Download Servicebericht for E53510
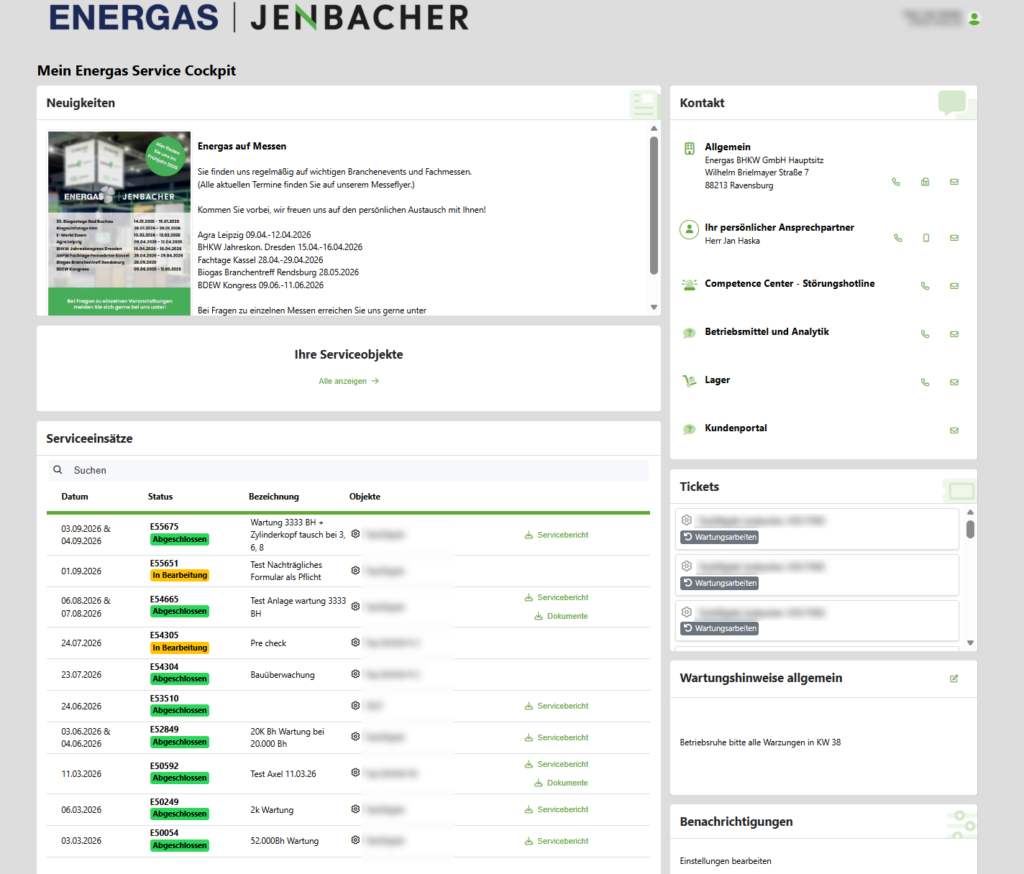This screenshot has height=874, width=1024. point(556,706)
